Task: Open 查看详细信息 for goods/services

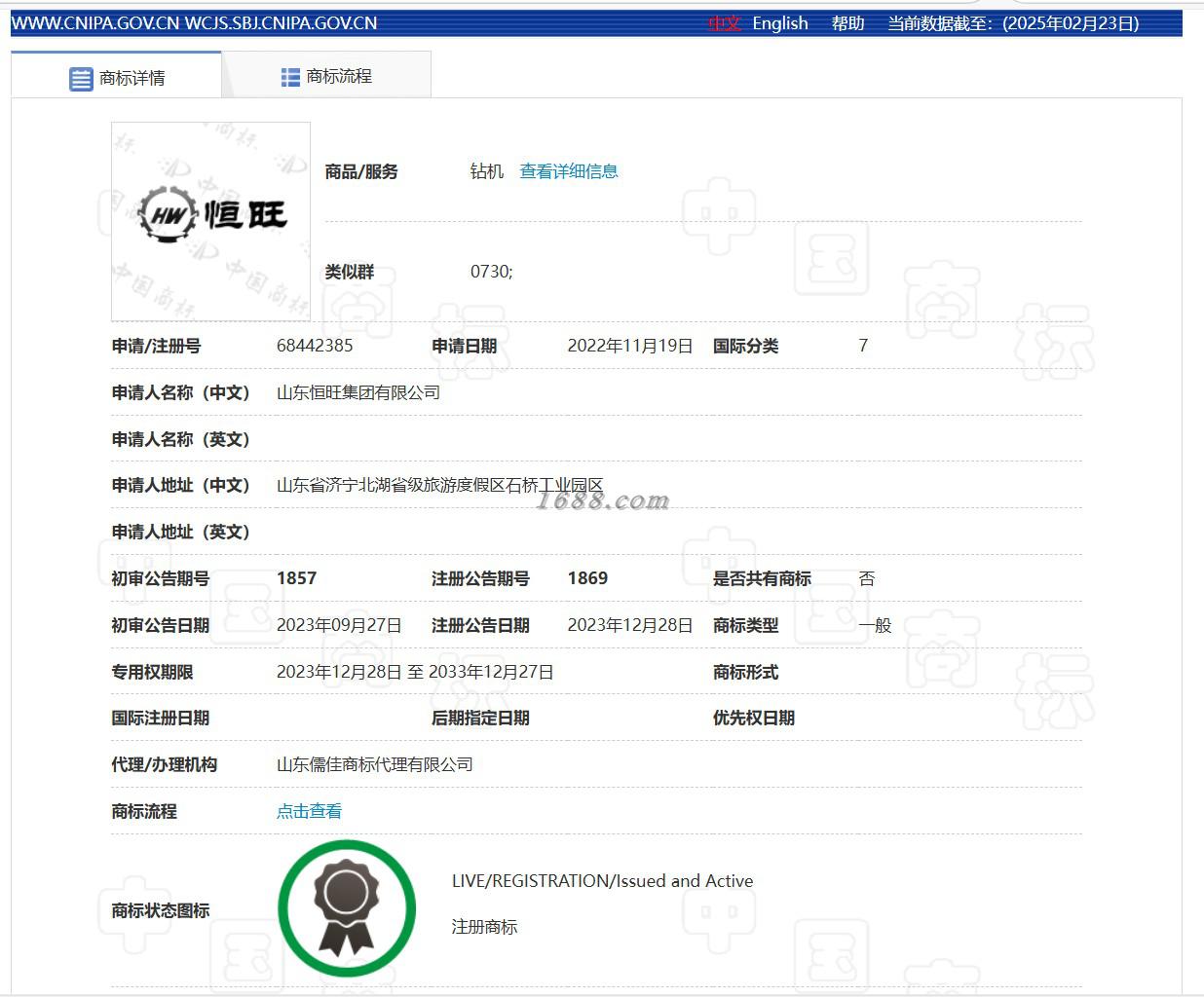Action: pyautogui.click(x=569, y=171)
